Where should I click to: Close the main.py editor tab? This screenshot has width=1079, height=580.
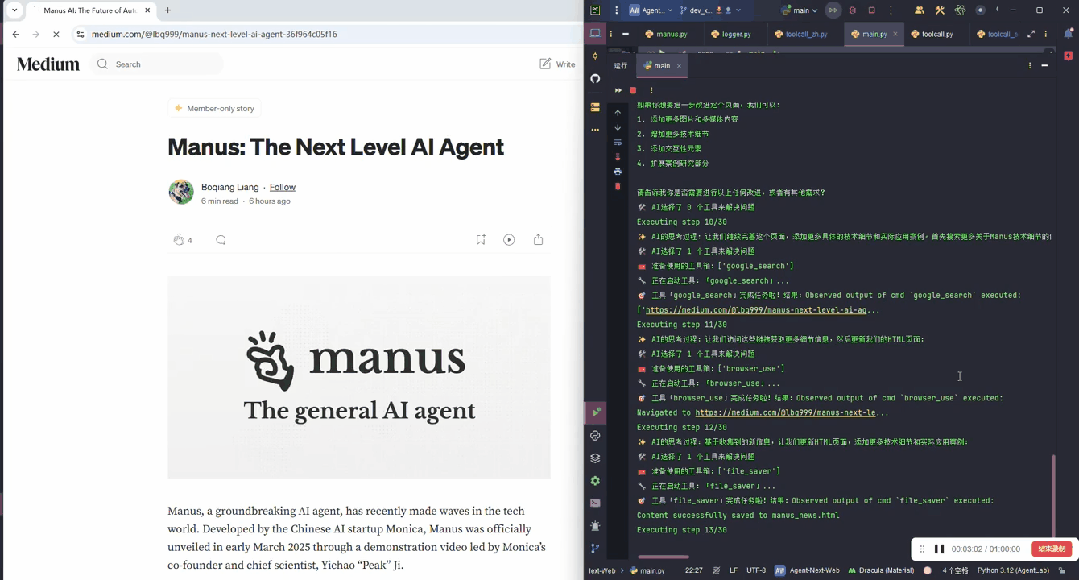point(895,34)
